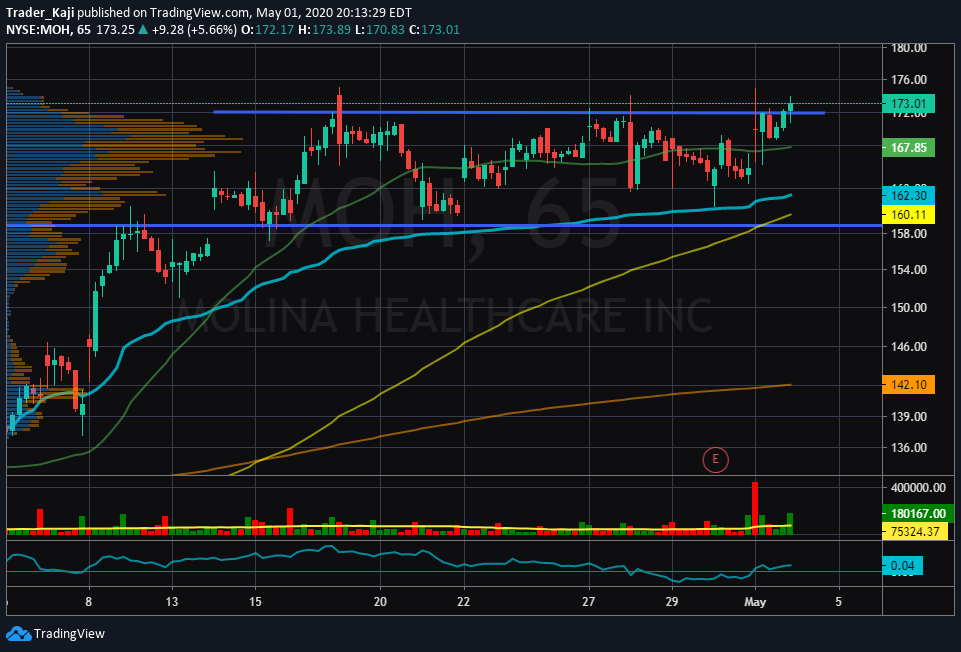Click the earnings 'E' marker on chart
The height and width of the screenshot is (652, 961).
point(715,459)
